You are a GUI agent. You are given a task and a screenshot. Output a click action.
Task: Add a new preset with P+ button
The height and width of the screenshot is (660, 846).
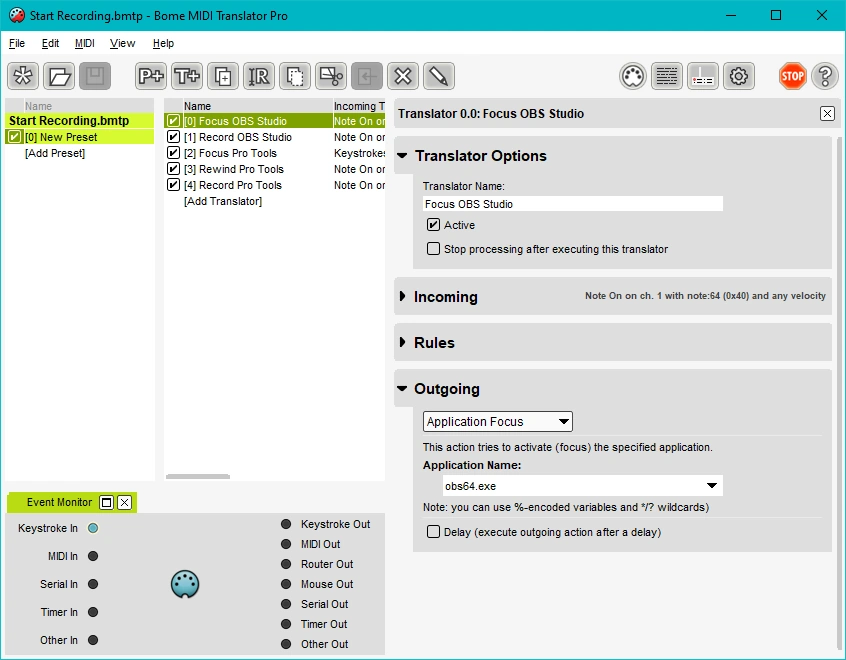pos(151,76)
